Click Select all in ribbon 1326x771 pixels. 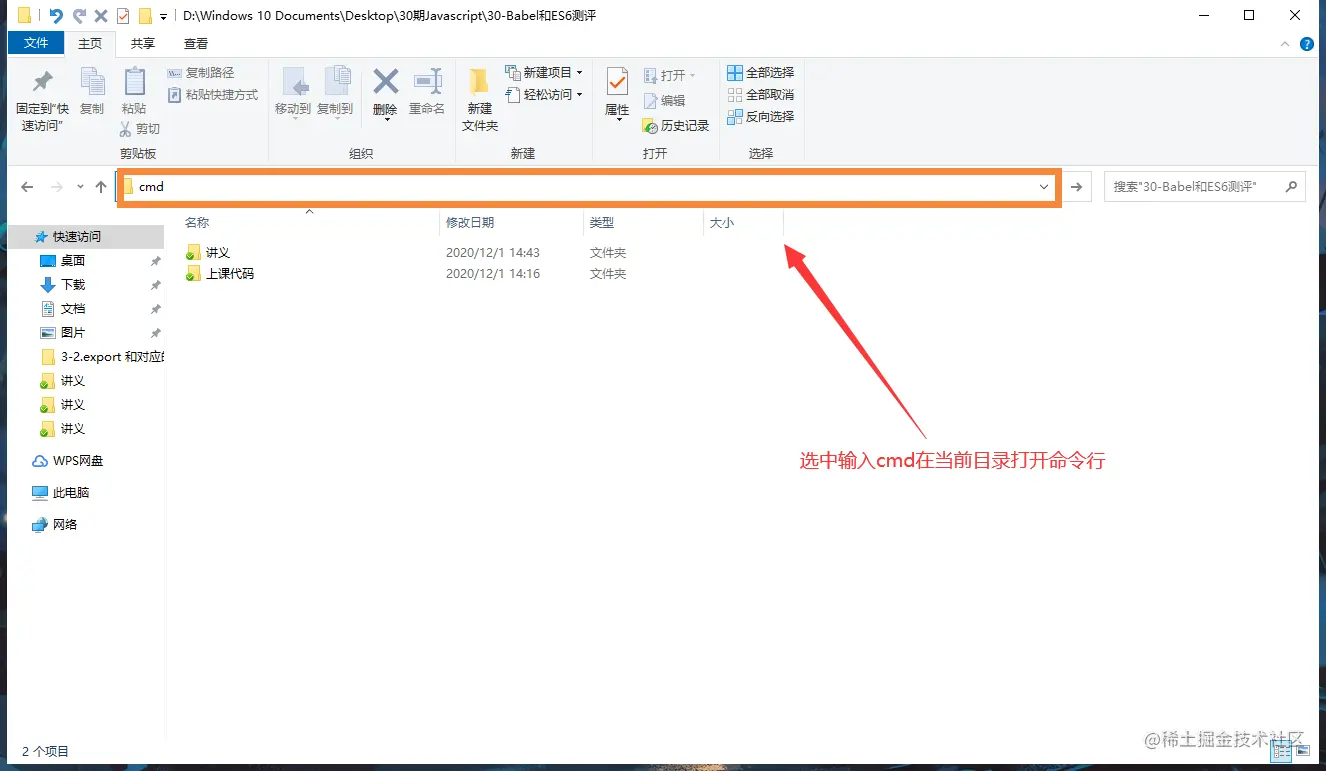pyautogui.click(x=760, y=73)
